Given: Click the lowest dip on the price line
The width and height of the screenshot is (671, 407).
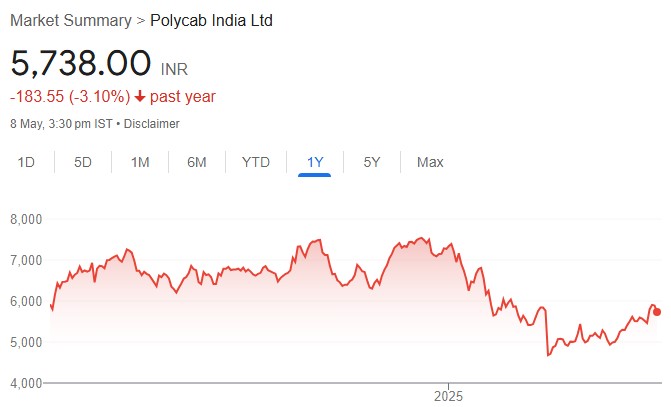Looking at the screenshot, I should tap(547, 355).
